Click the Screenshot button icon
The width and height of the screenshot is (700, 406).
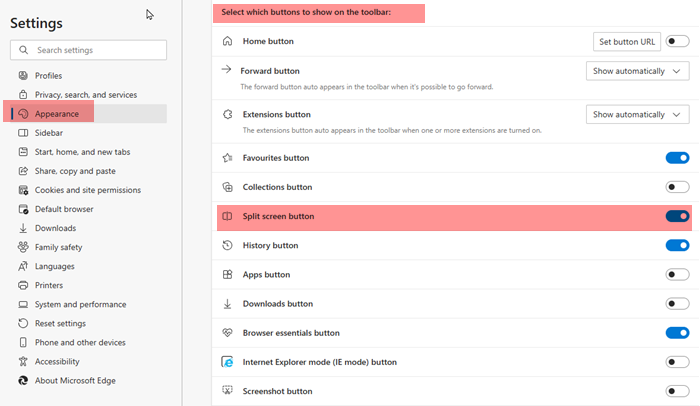coord(227,391)
